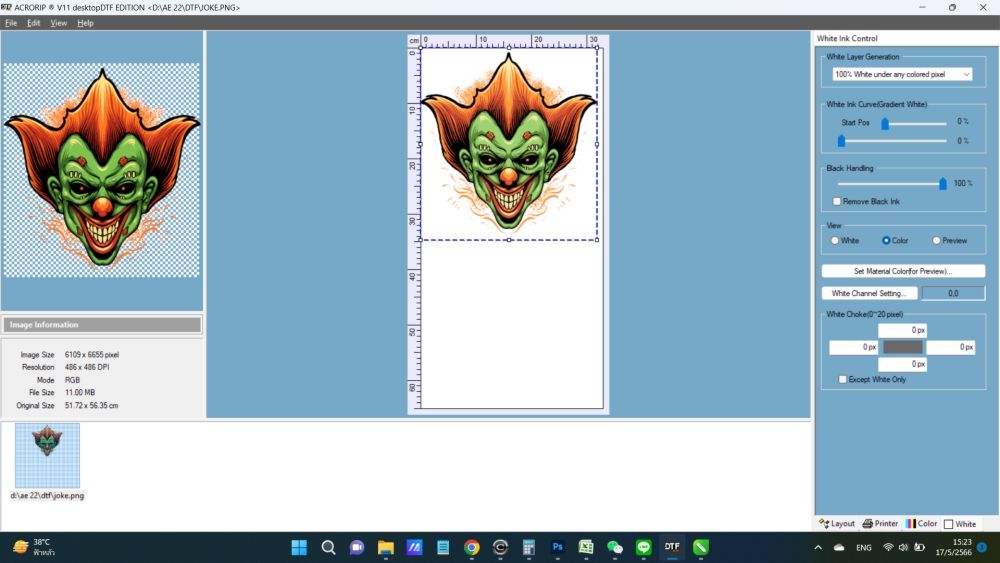1000x563 pixels.
Task: Click the Image Information header
Action: tap(102, 325)
